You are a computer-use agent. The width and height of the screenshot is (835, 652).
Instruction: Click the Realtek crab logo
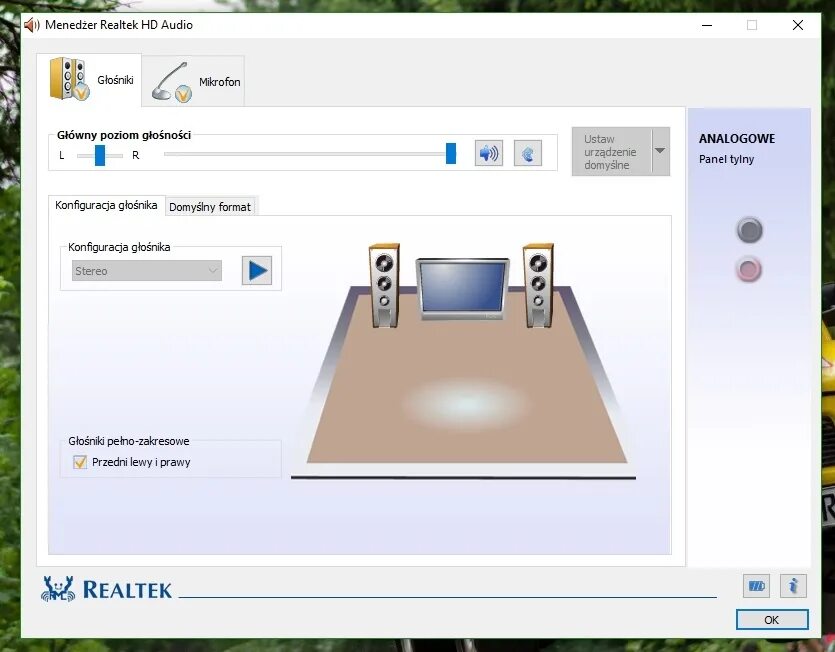(x=58, y=589)
